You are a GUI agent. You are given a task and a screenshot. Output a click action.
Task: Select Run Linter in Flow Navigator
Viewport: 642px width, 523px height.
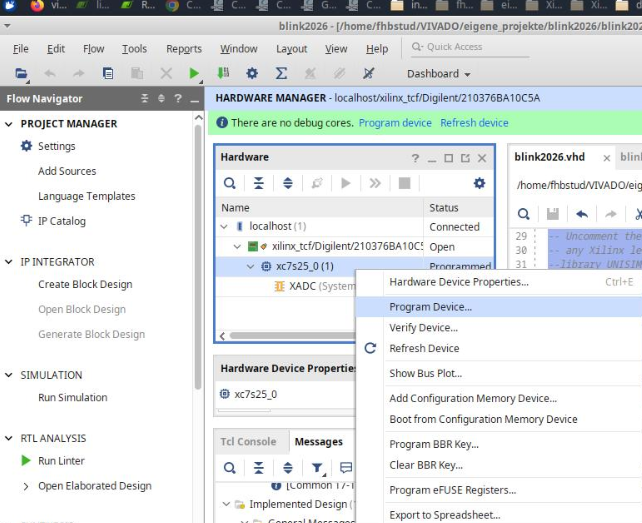pos(61,461)
